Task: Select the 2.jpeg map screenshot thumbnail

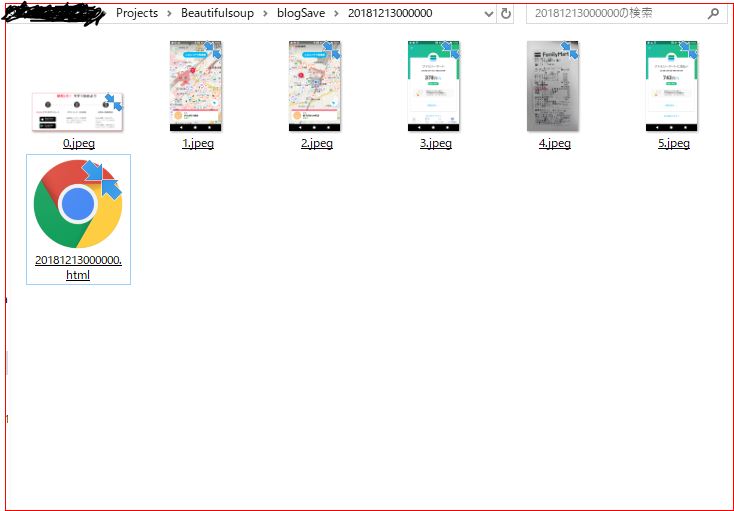Action: pos(315,86)
